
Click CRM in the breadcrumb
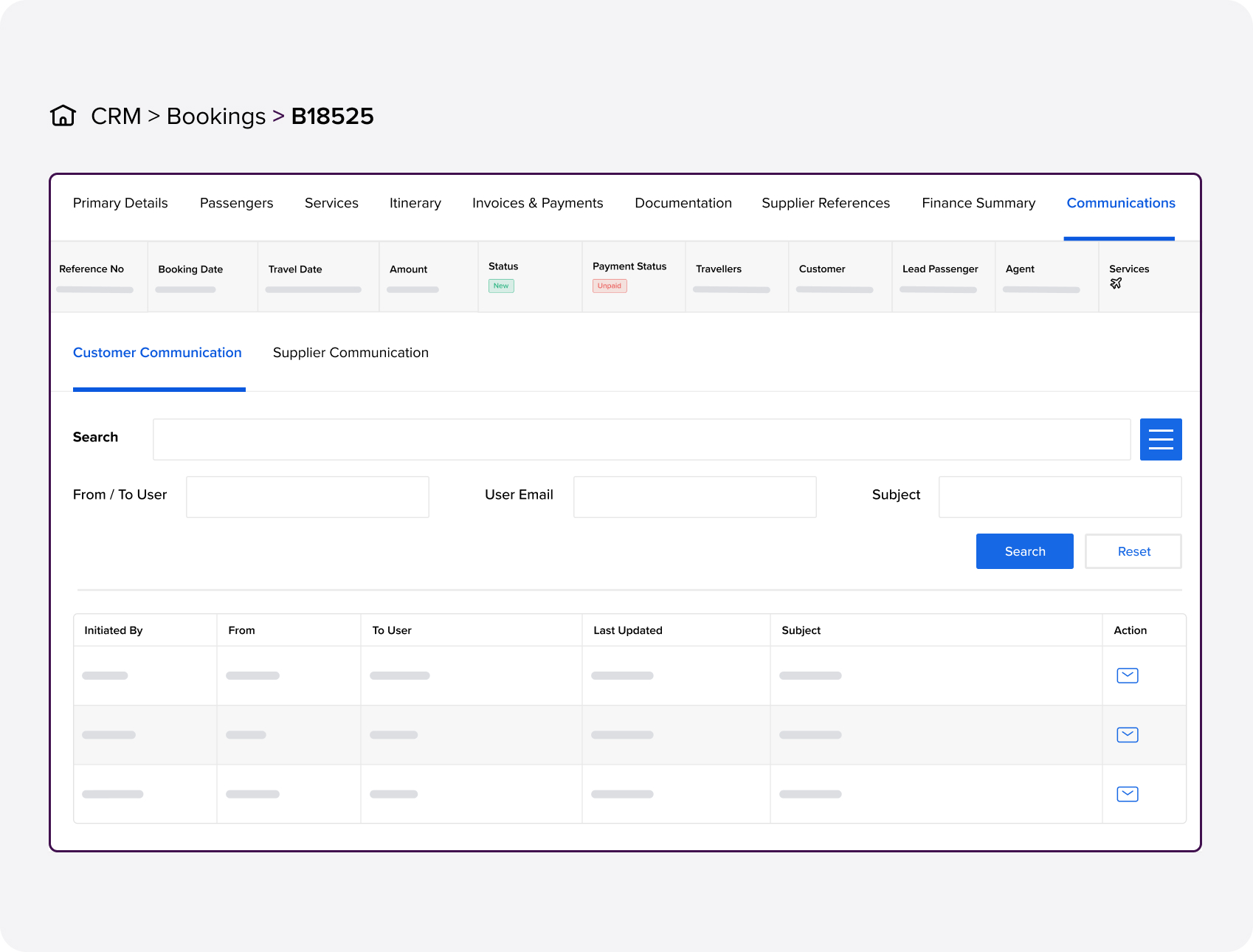tap(116, 116)
